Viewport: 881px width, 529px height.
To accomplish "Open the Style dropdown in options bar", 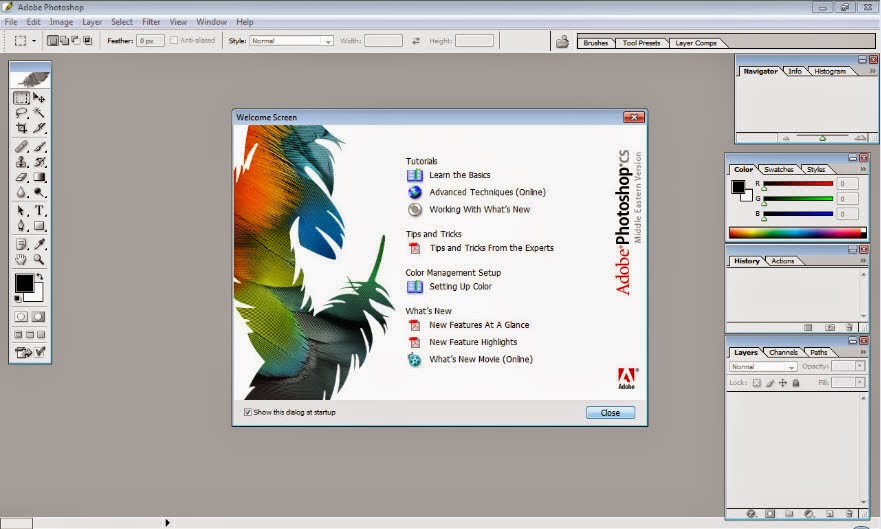I will pos(292,41).
